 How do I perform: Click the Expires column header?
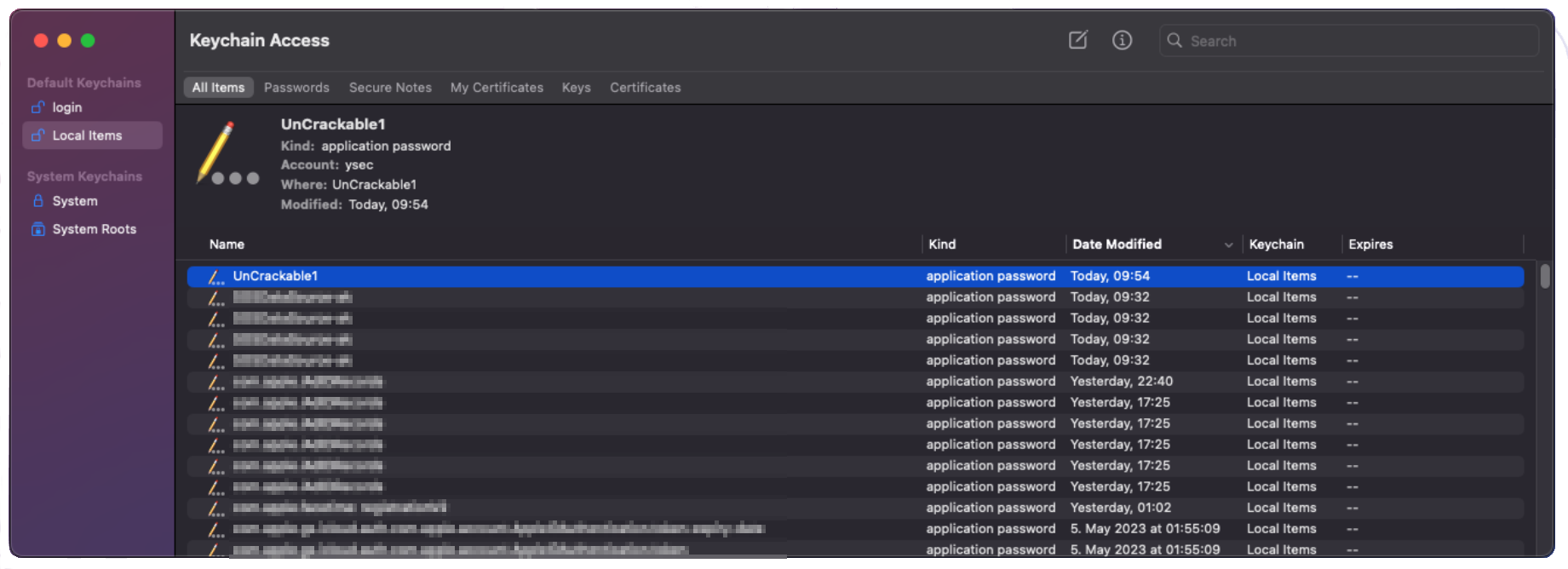pyautogui.click(x=1370, y=244)
